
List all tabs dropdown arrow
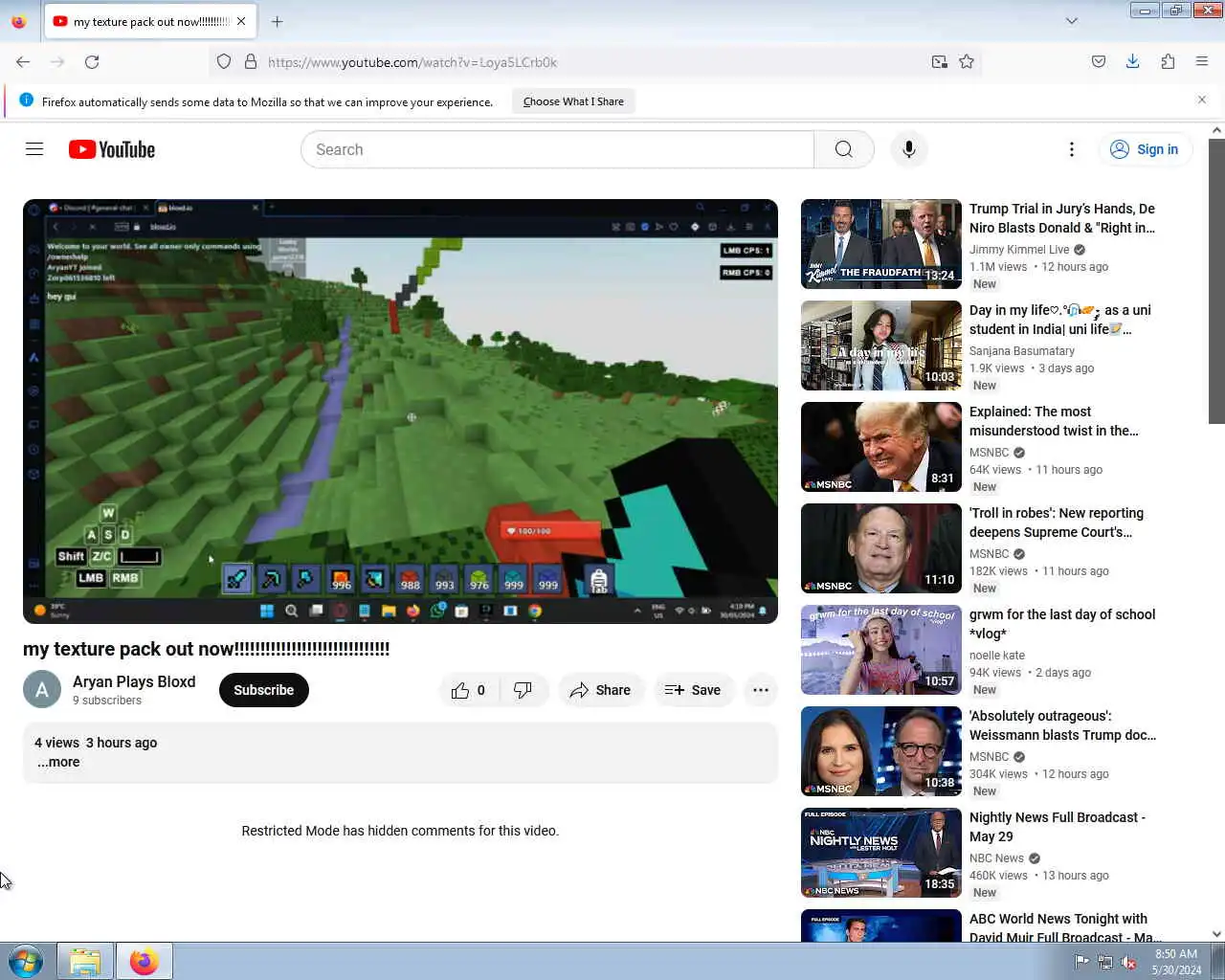(1072, 21)
